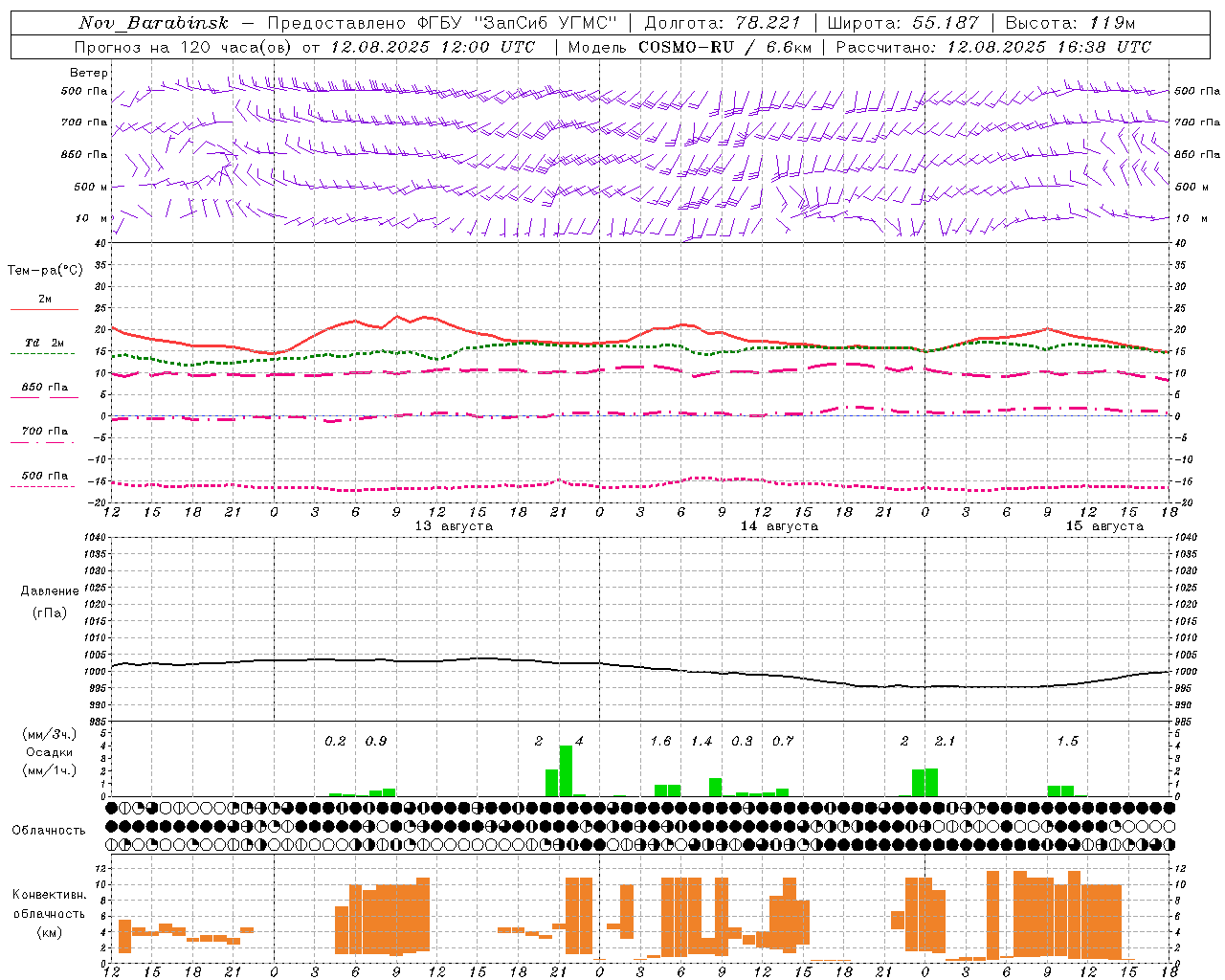
Task: Click the "Осадки" precipitation label
Action: tap(49, 752)
